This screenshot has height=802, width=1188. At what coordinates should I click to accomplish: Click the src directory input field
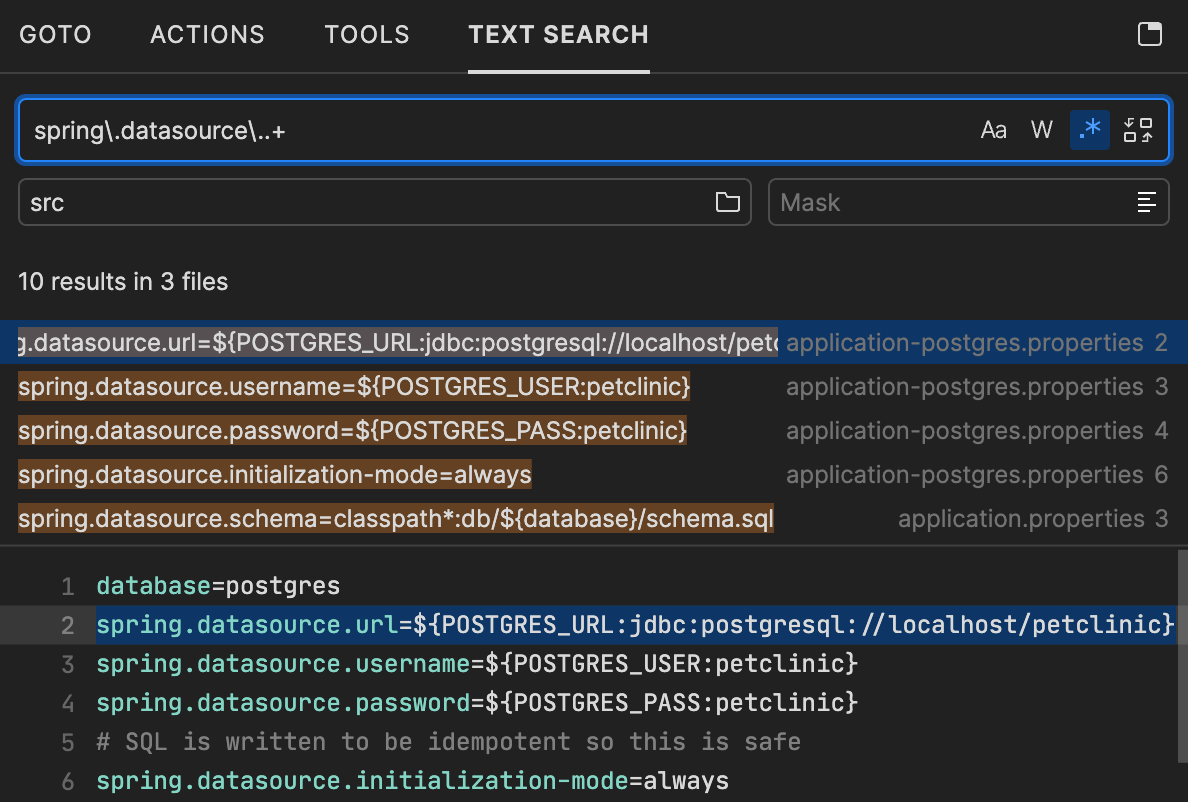pos(360,202)
